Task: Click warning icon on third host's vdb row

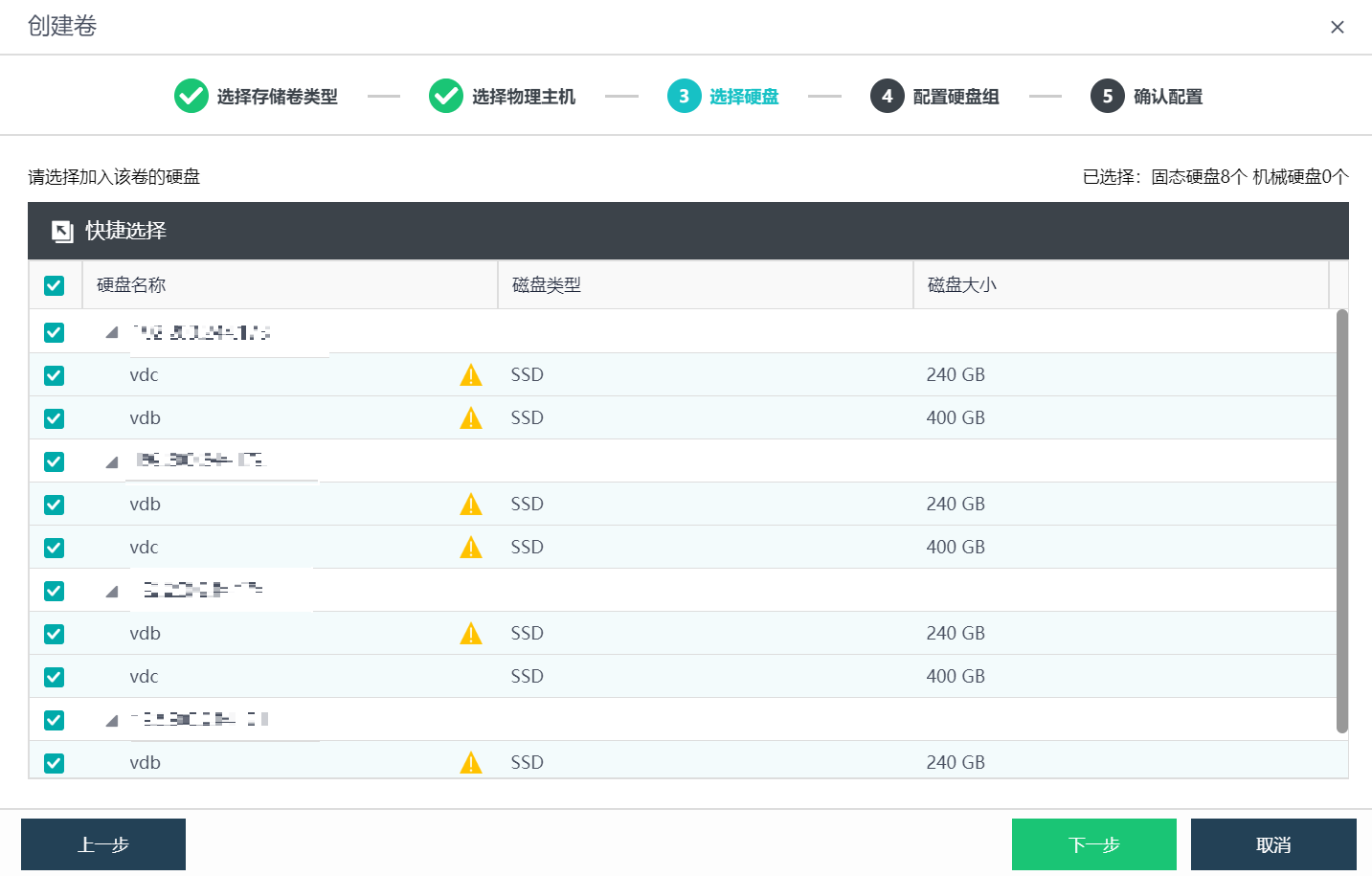Action: pyautogui.click(x=471, y=634)
